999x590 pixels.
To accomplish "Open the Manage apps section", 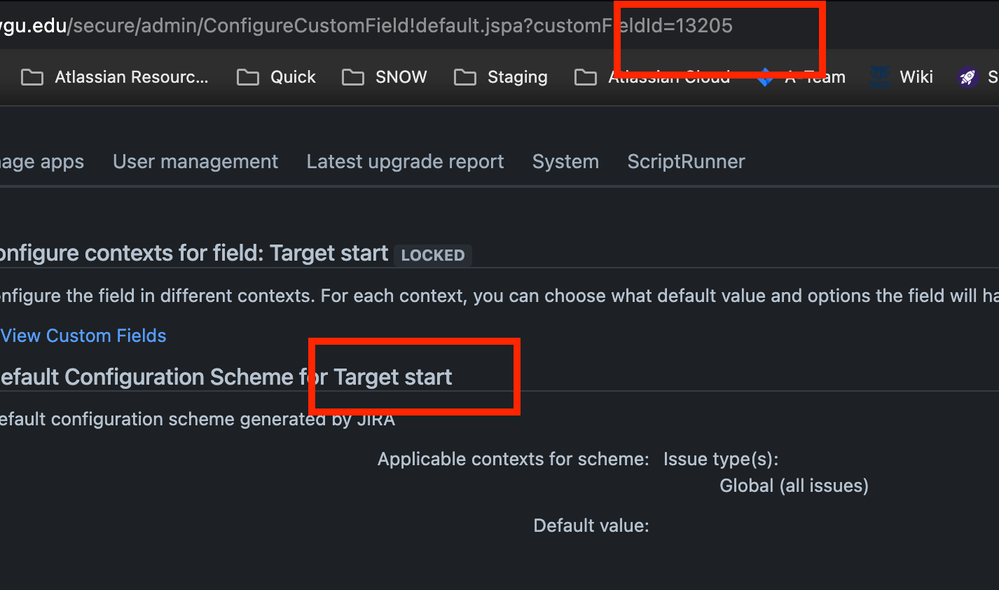I will 42,161.
